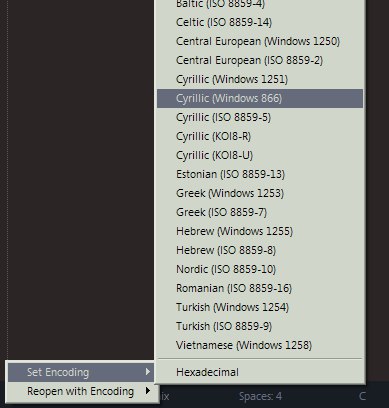Select Cyrillic (ISO 8859-5) encoding
Image resolution: width=389 pixels, height=408 pixels.
[260, 117]
